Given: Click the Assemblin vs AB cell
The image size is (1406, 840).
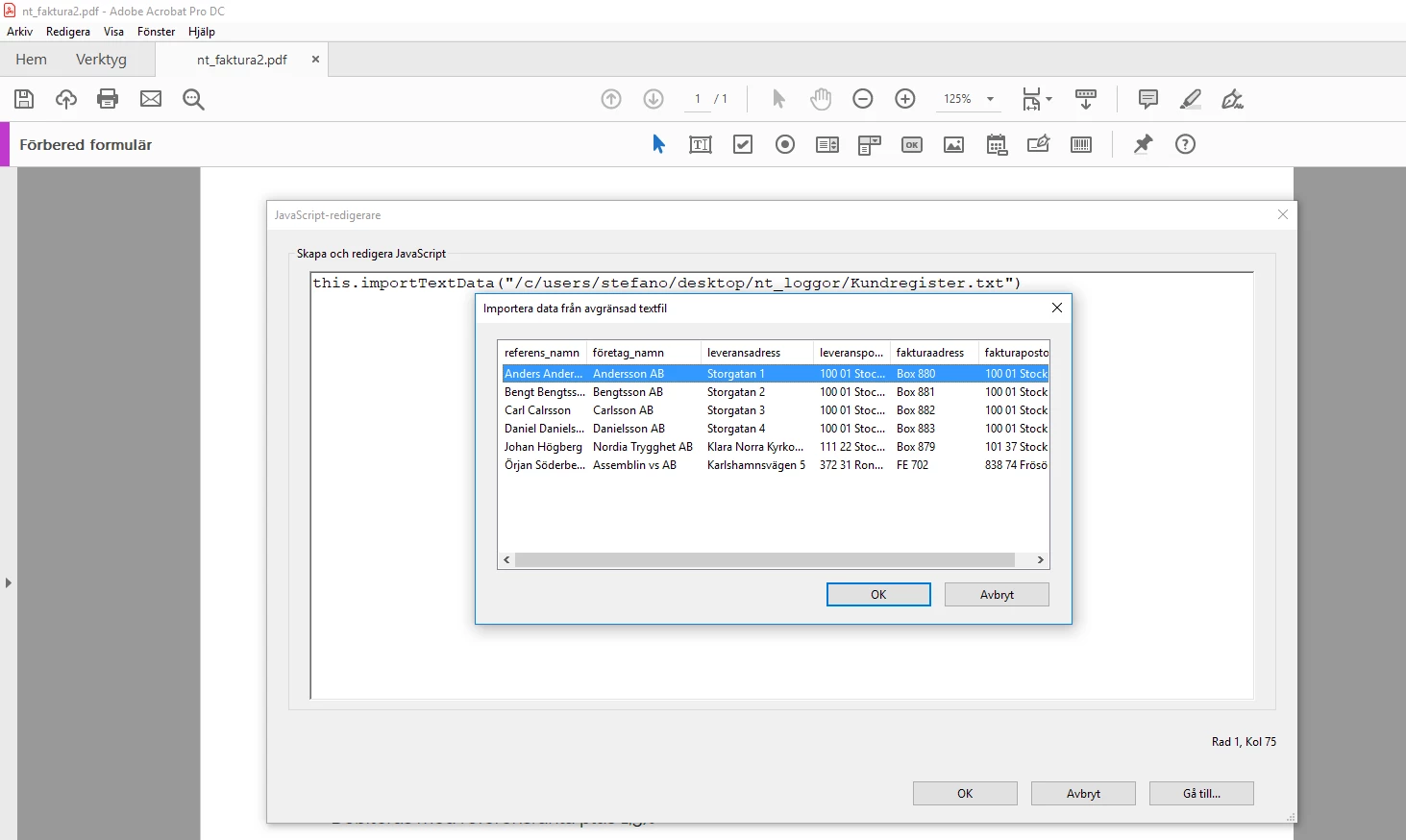Looking at the screenshot, I should 634,465.
